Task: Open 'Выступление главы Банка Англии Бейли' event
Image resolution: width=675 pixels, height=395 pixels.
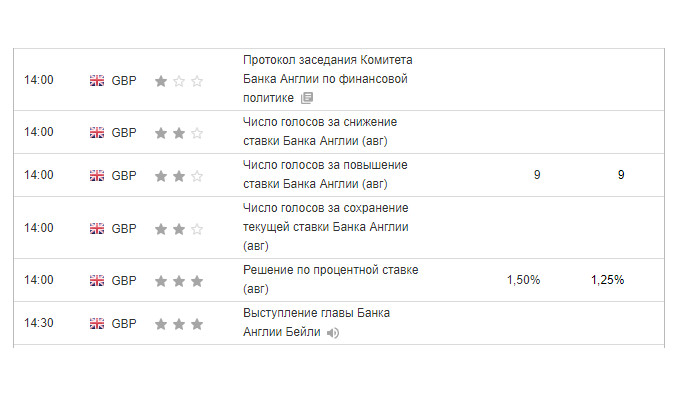Action: pos(316,323)
